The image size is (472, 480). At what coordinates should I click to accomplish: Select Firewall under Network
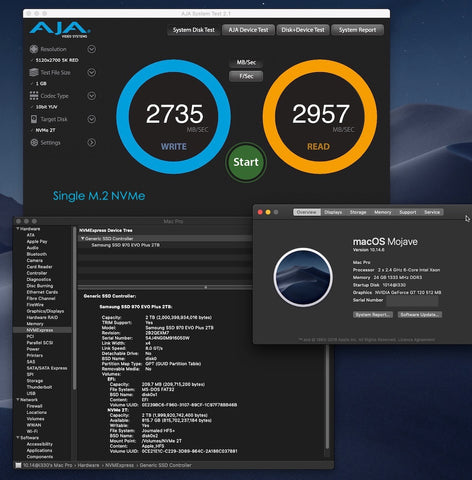pyautogui.click(x=35, y=406)
